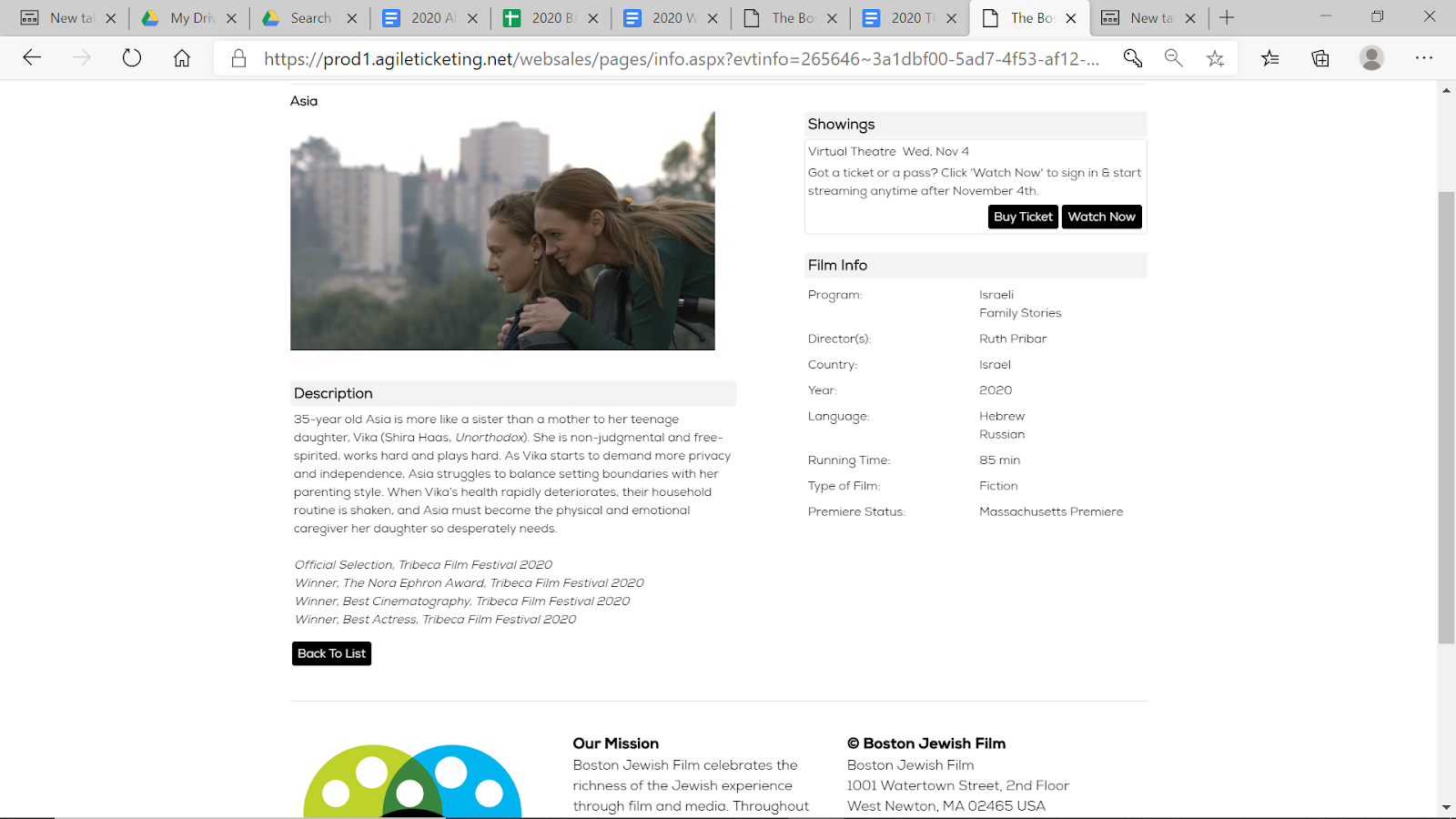Viewport: 1456px width, 819px height.
Task: Click the scrollbar down arrow
Action: [1446, 808]
